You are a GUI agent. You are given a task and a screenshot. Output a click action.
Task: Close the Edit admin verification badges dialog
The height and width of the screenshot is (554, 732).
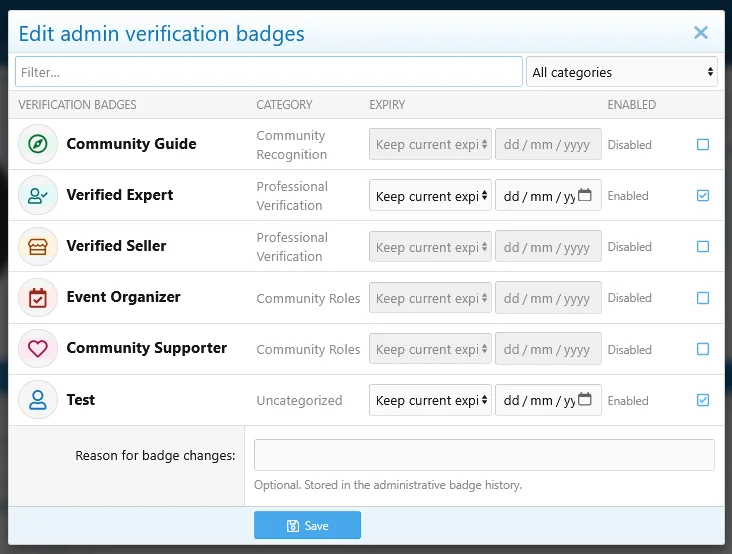tap(701, 33)
